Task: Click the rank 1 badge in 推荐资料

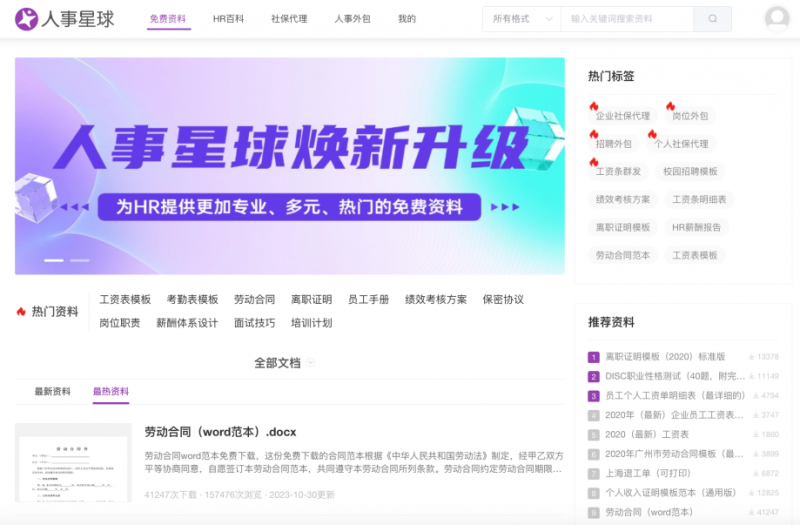Action: pyautogui.click(x=593, y=357)
